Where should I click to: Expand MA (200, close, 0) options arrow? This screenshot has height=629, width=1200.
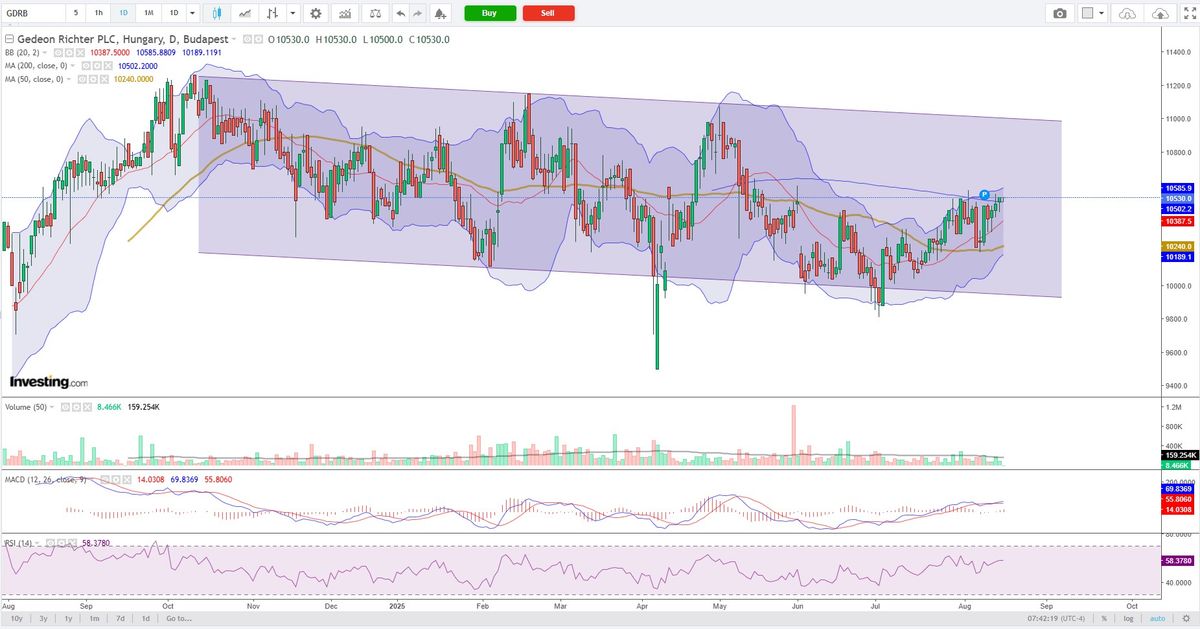(73, 66)
